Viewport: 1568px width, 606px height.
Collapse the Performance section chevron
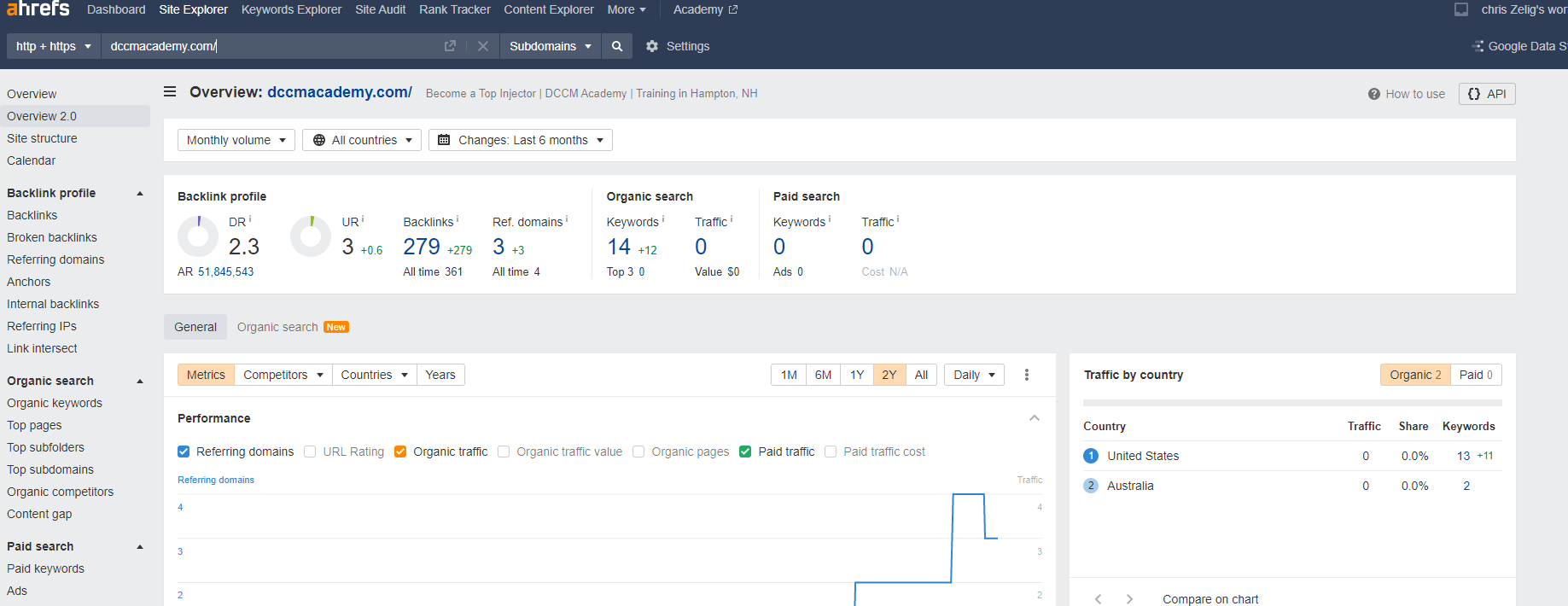click(x=1035, y=418)
